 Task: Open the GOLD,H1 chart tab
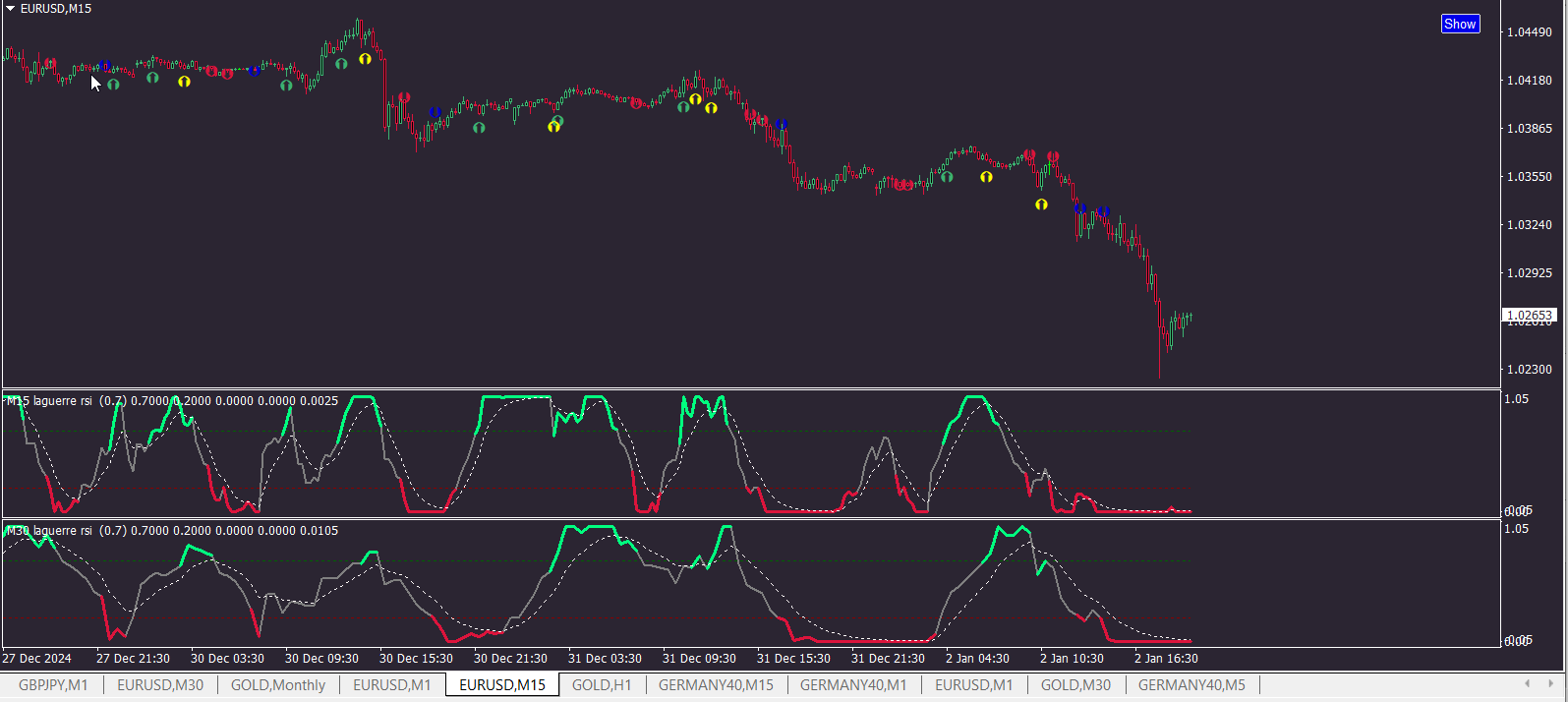click(602, 684)
